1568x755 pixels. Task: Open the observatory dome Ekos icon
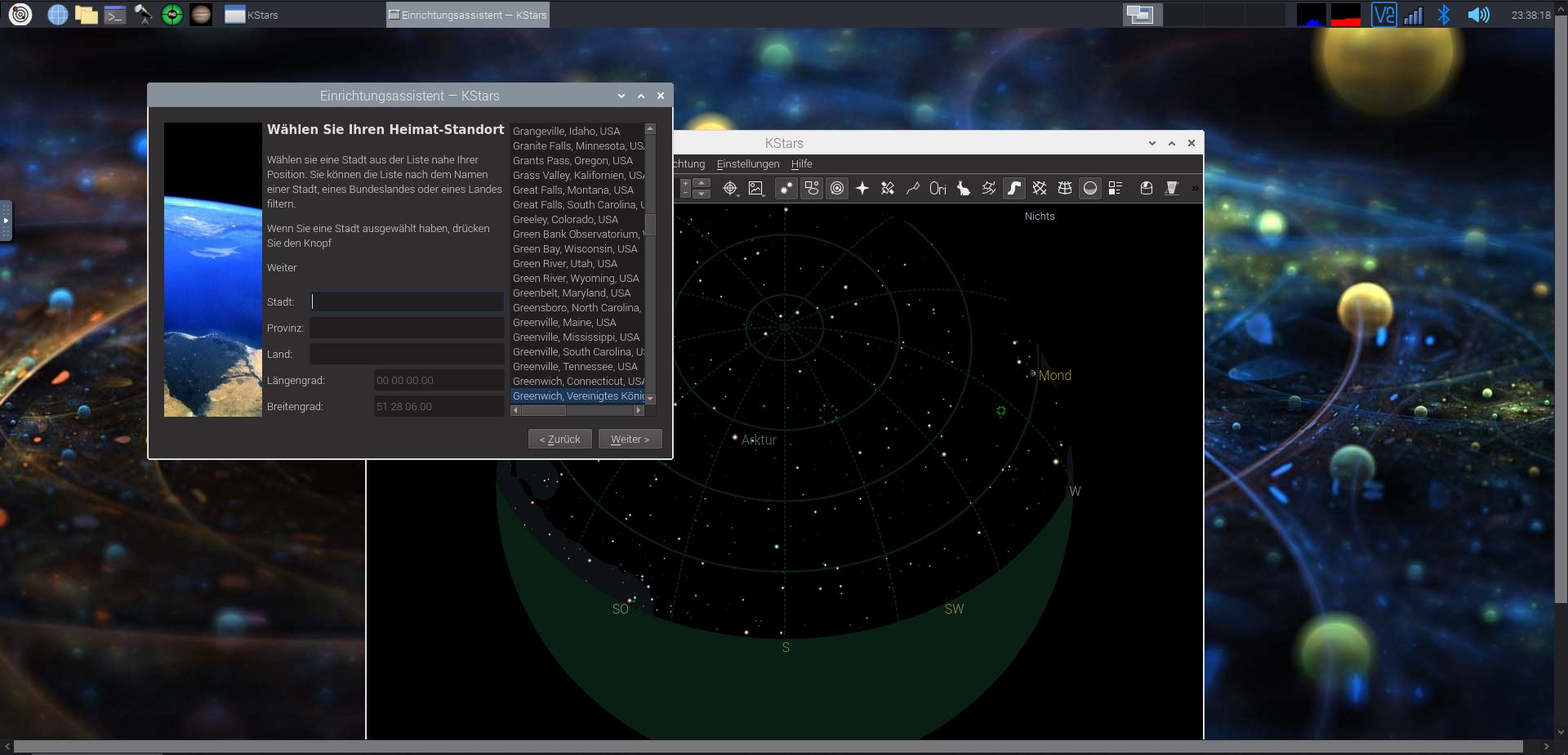(x=1147, y=189)
